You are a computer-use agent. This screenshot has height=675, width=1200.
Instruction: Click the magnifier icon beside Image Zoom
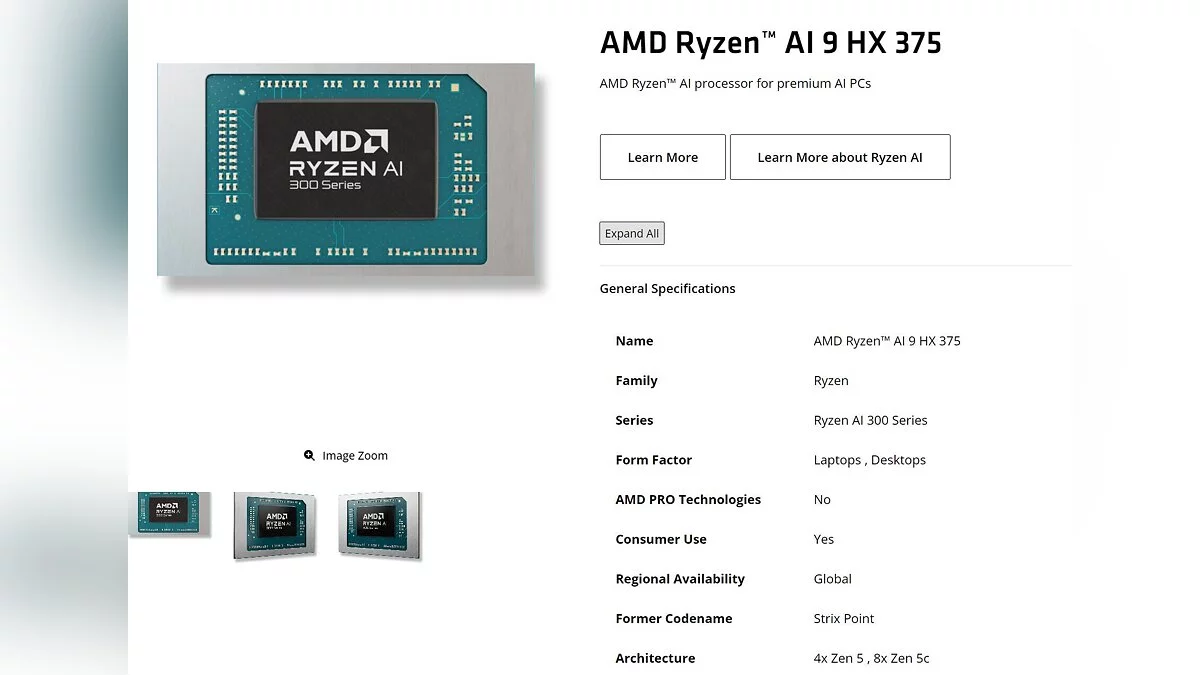coord(310,456)
